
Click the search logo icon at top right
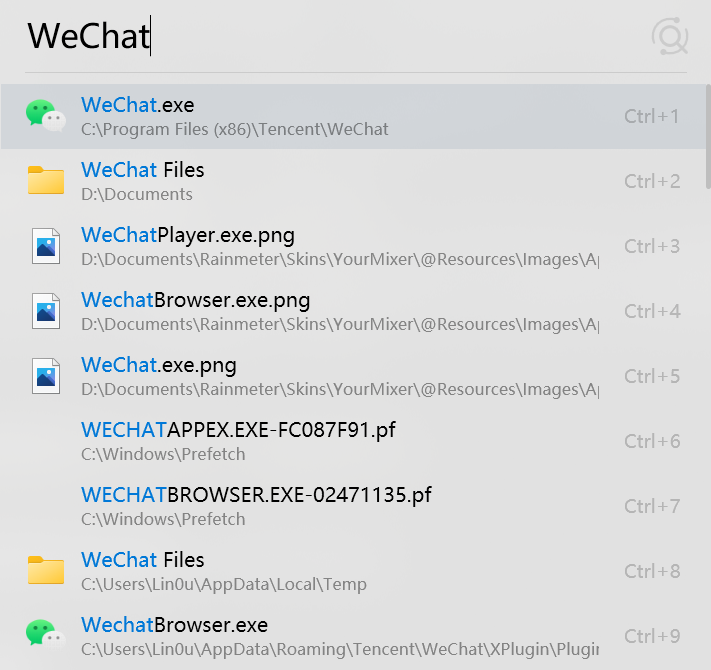pos(670,36)
